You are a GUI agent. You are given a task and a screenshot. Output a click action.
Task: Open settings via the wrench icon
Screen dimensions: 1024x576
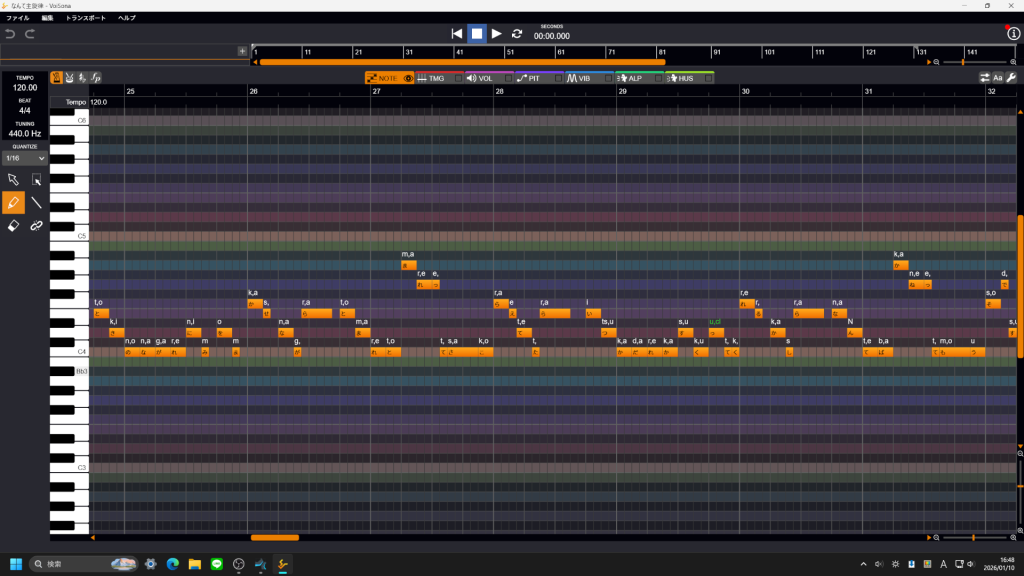point(1012,78)
